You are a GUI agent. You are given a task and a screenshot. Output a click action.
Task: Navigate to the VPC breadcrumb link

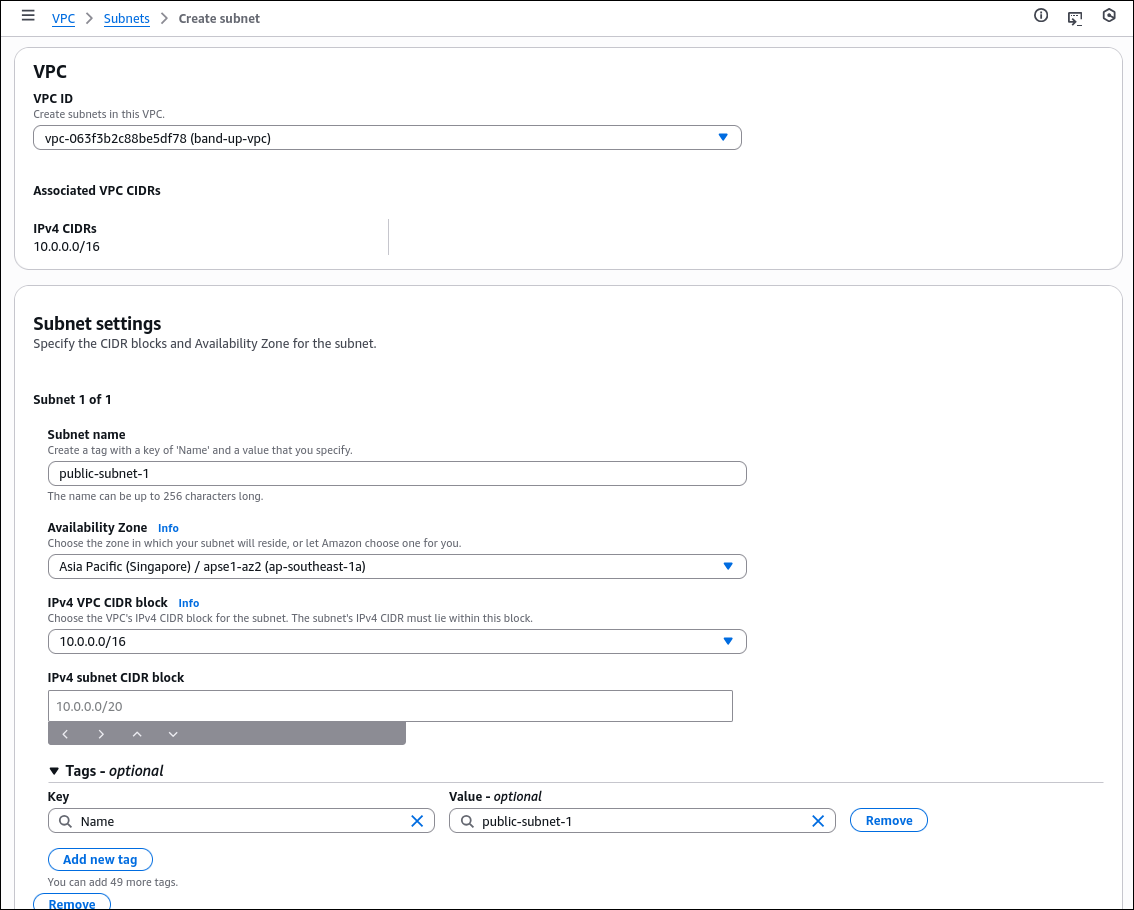63,18
